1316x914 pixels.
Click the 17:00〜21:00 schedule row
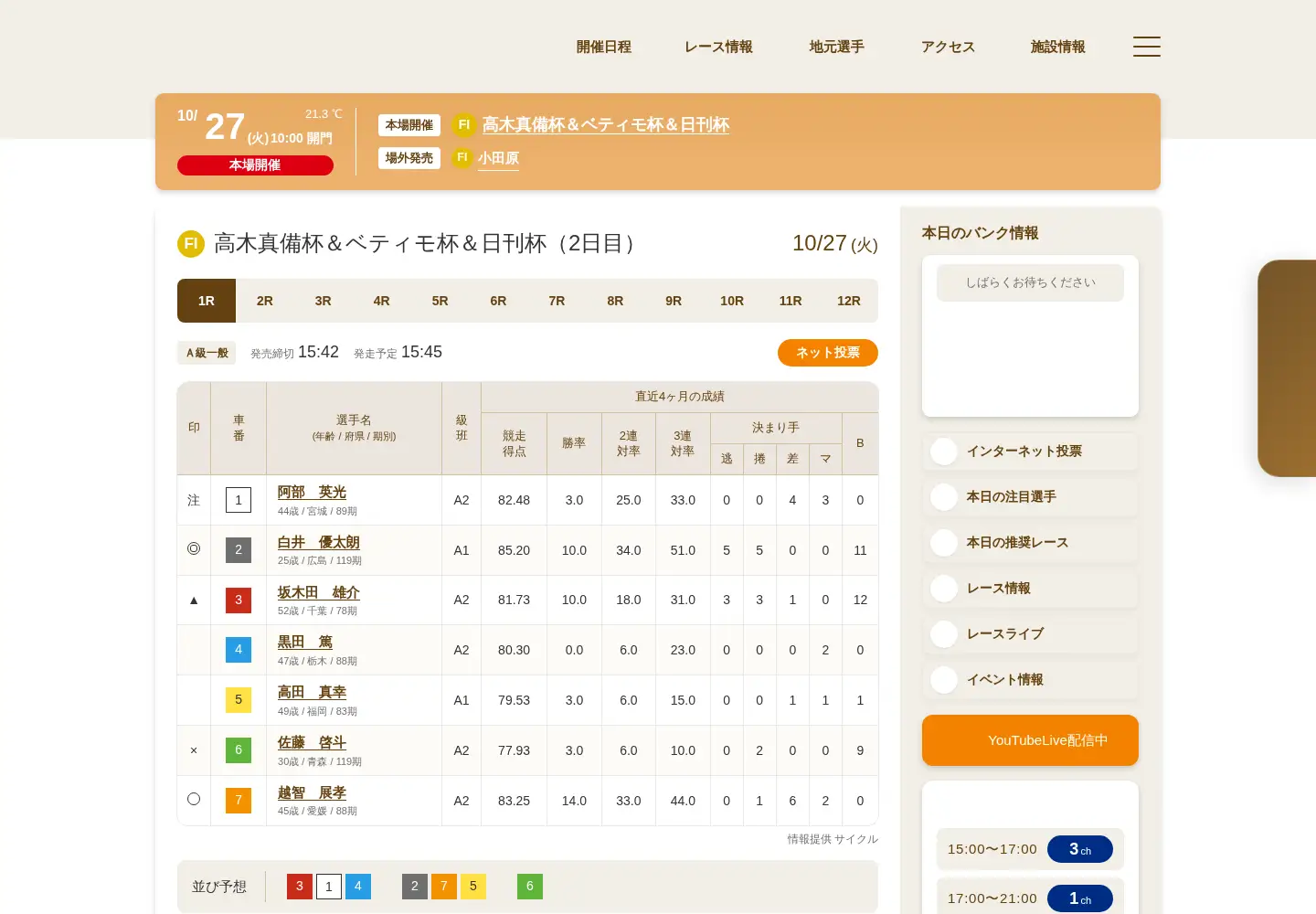pyautogui.click(x=1030, y=898)
